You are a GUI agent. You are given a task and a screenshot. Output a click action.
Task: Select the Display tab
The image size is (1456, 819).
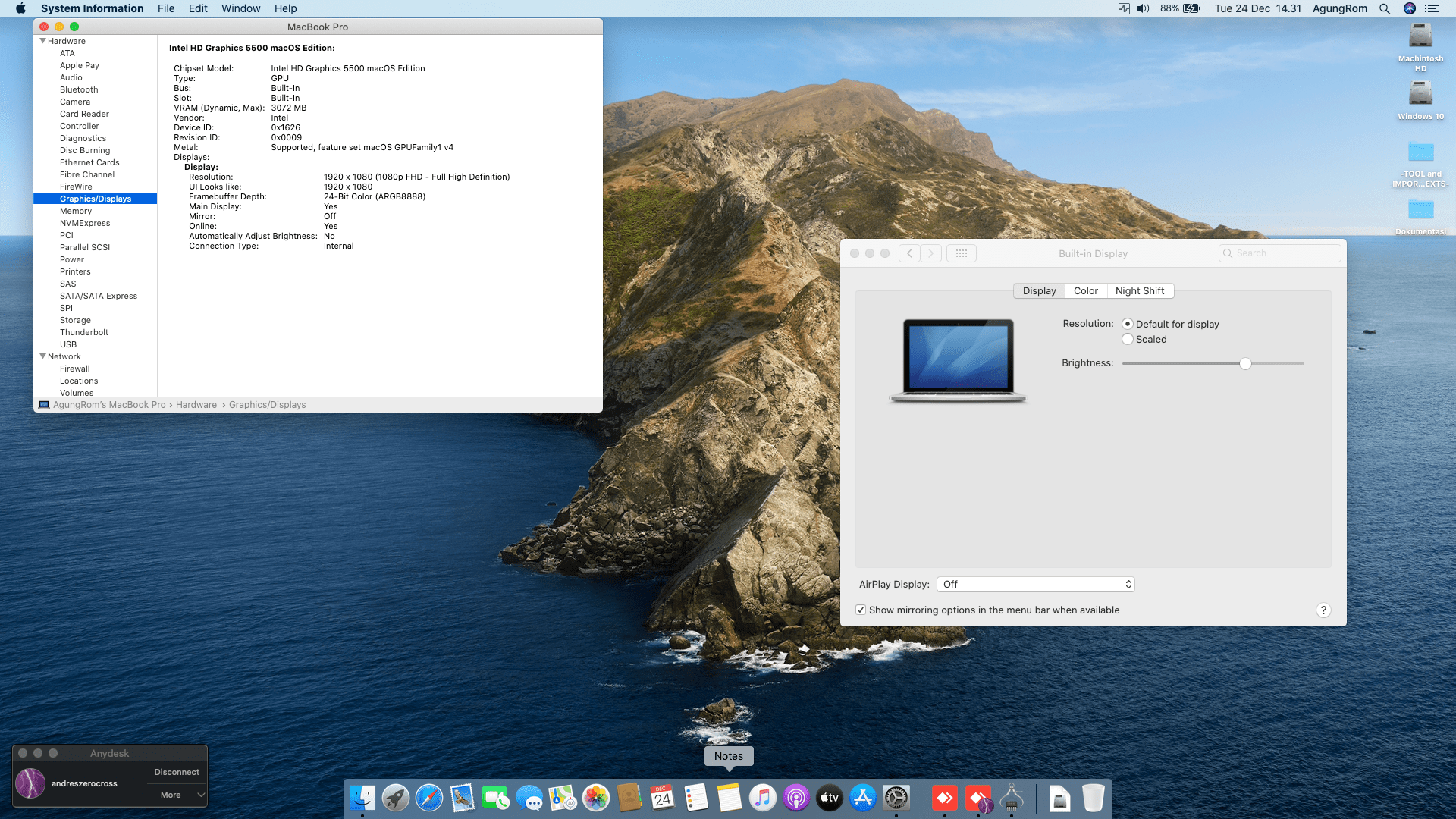(x=1039, y=290)
